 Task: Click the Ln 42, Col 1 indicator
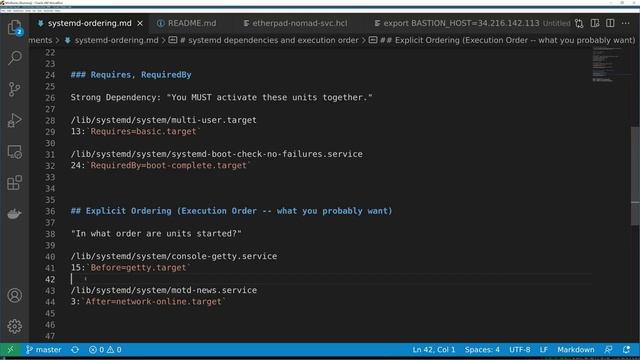(433, 349)
